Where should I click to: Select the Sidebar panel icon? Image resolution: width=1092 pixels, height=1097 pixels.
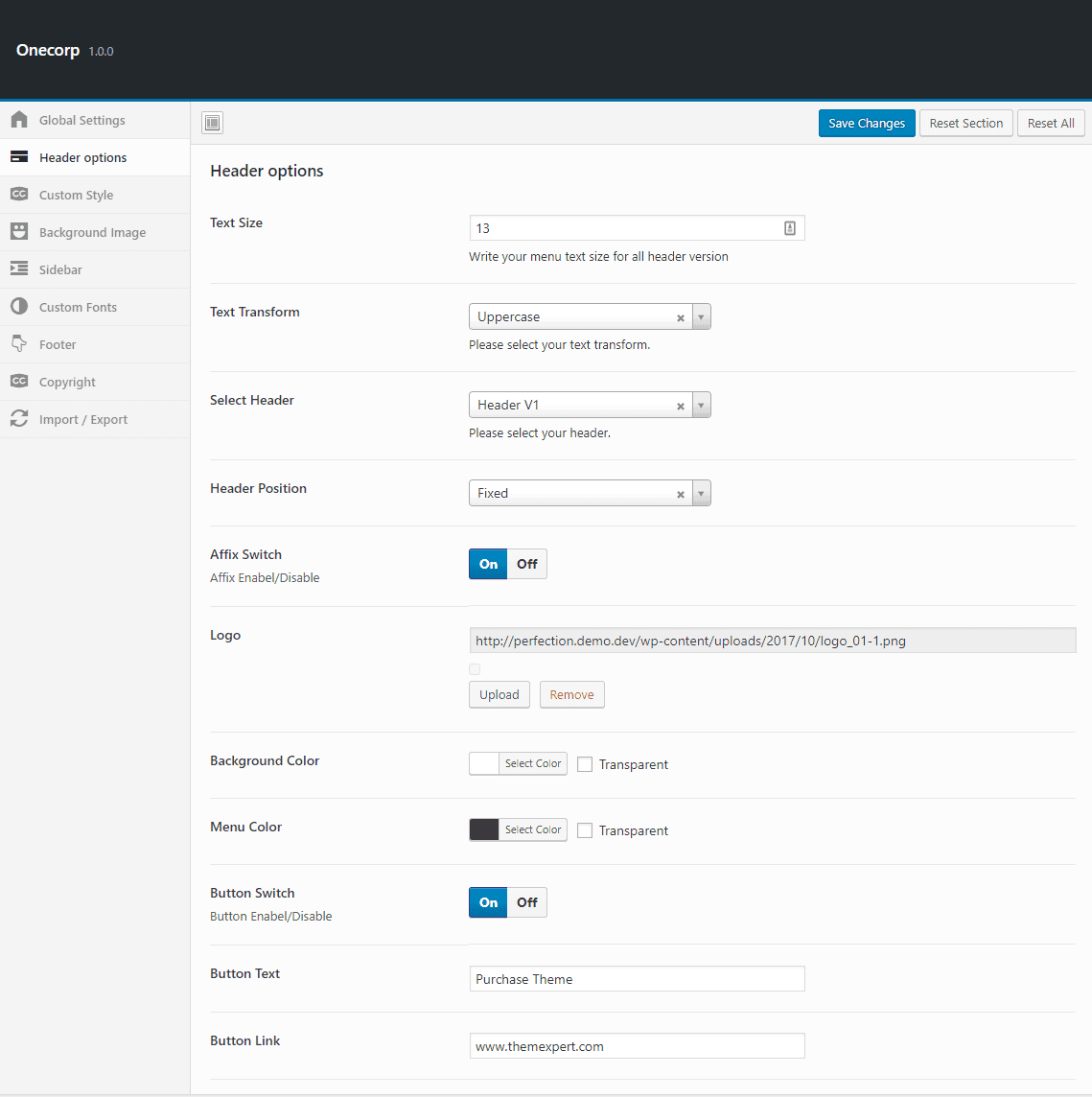(19, 269)
